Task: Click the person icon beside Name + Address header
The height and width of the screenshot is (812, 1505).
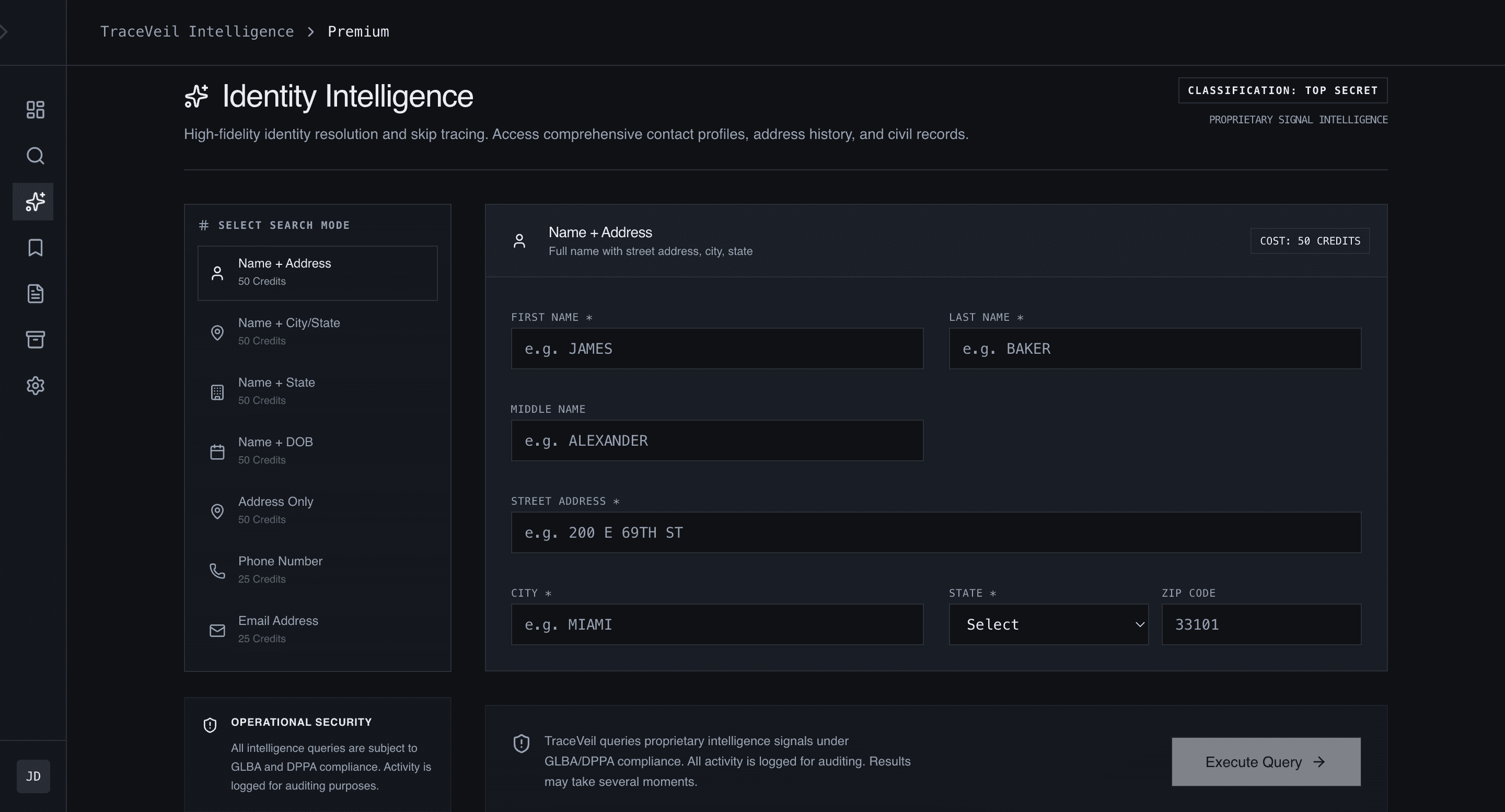Action: click(x=519, y=240)
